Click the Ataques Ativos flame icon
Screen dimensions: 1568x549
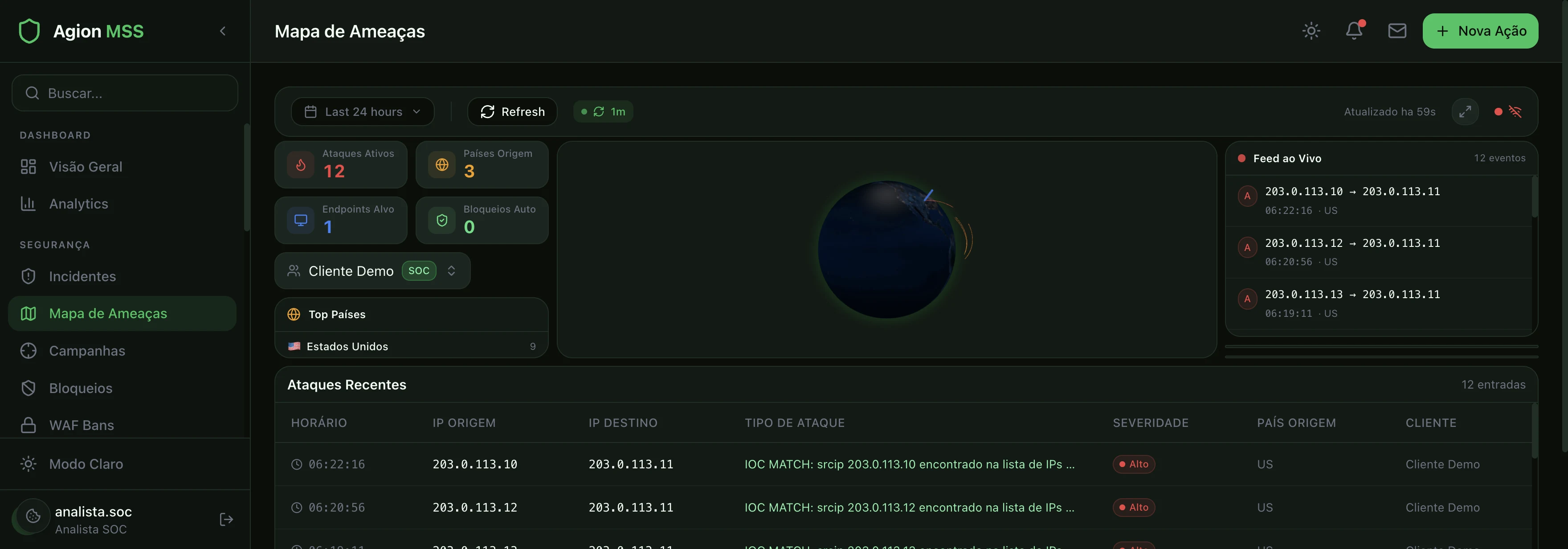[301, 165]
